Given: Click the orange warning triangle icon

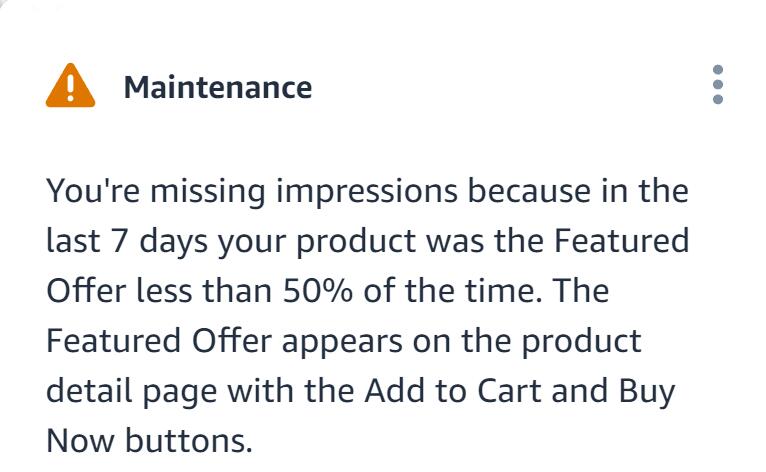Looking at the screenshot, I should (x=70, y=86).
